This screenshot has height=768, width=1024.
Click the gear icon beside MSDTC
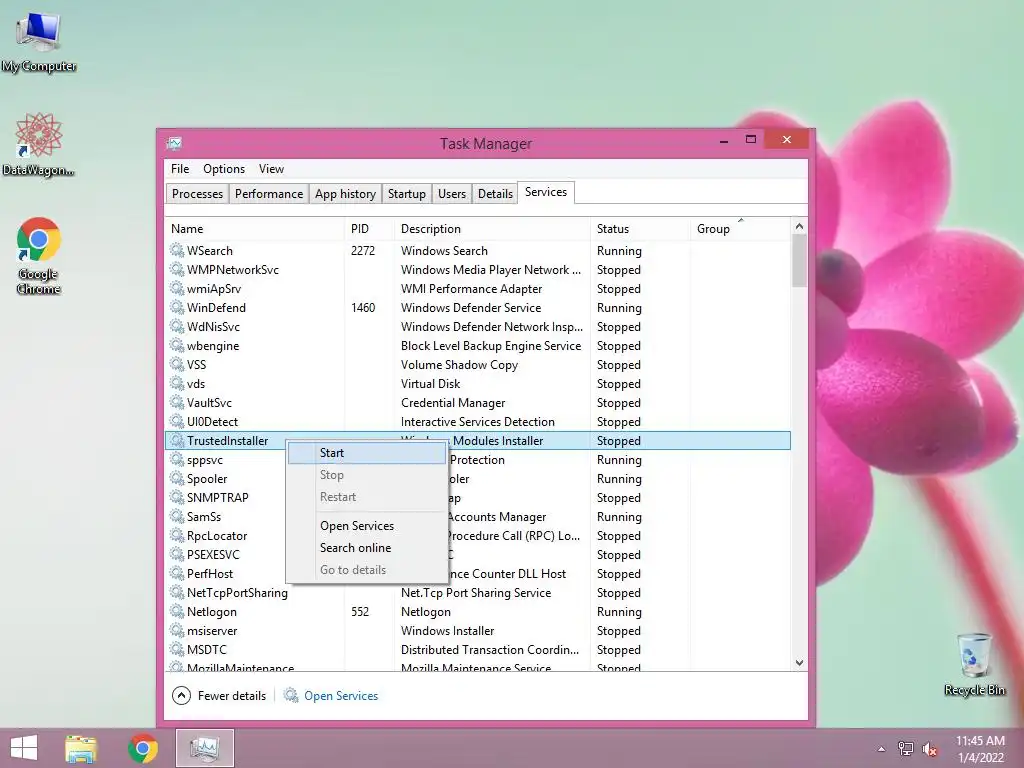pyautogui.click(x=177, y=649)
